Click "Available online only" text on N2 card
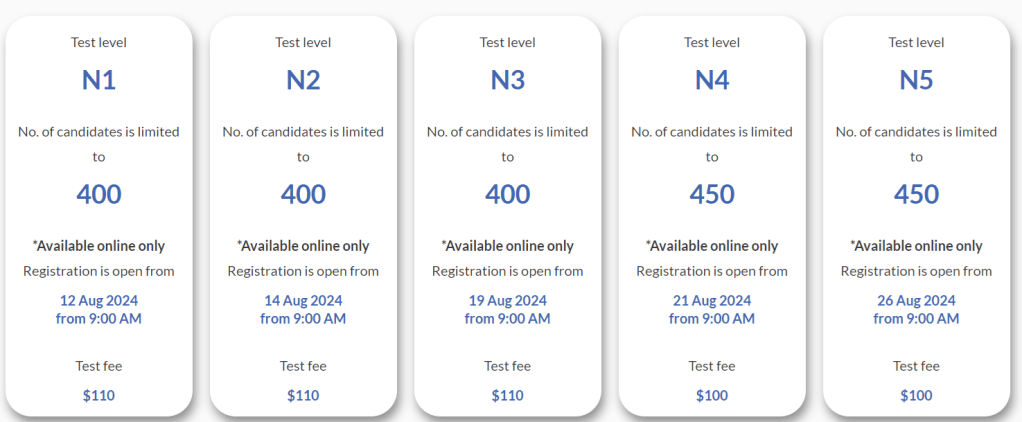The image size is (1022, 422). tap(303, 246)
